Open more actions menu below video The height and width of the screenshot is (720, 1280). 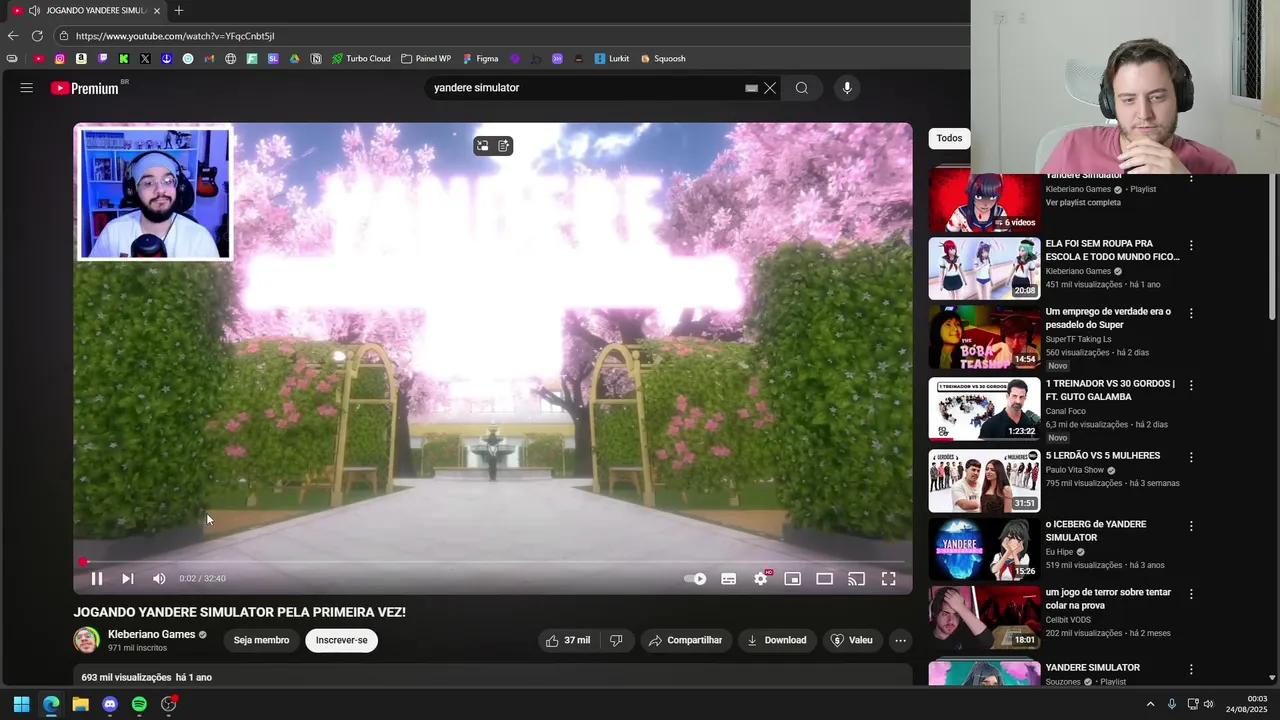pos(900,640)
